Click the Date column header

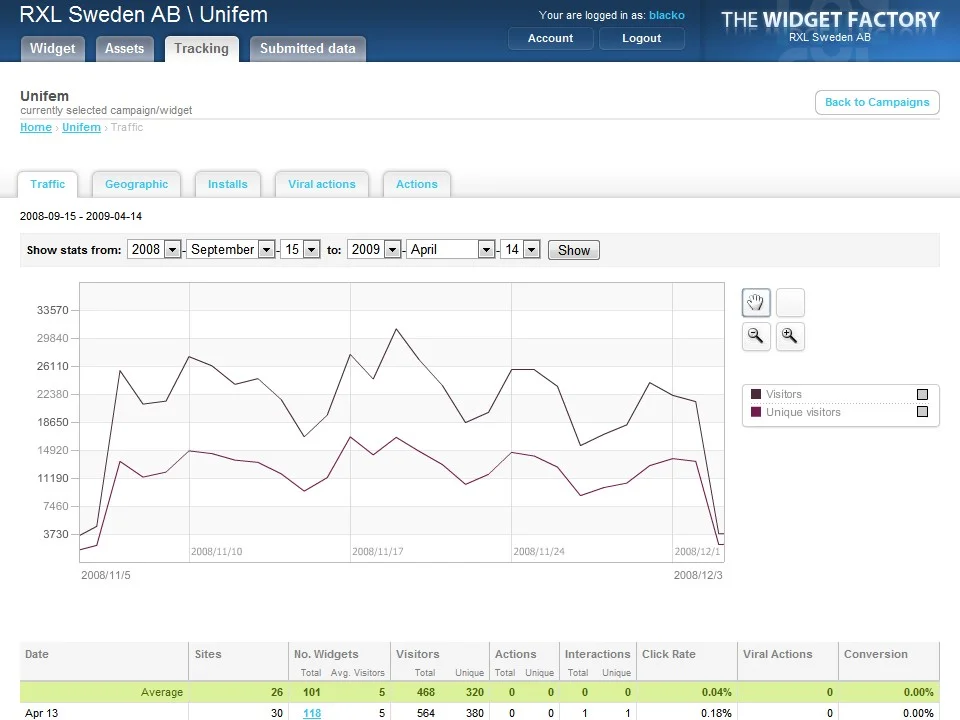tap(37, 654)
